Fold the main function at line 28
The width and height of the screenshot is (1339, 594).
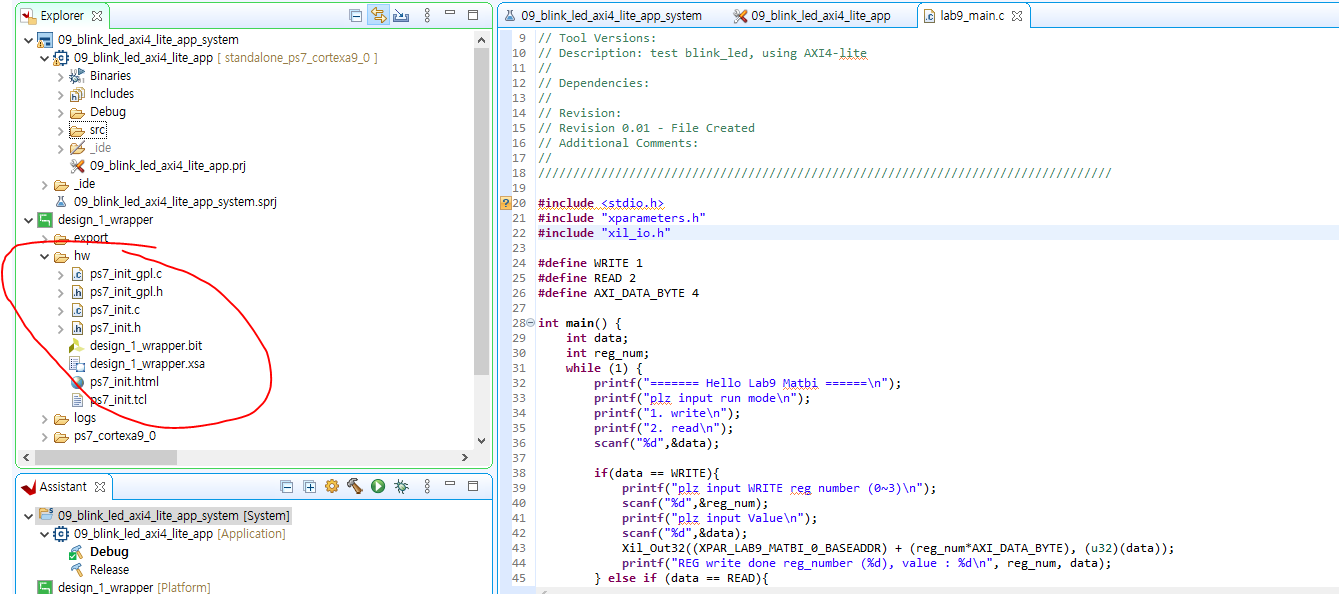point(530,324)
